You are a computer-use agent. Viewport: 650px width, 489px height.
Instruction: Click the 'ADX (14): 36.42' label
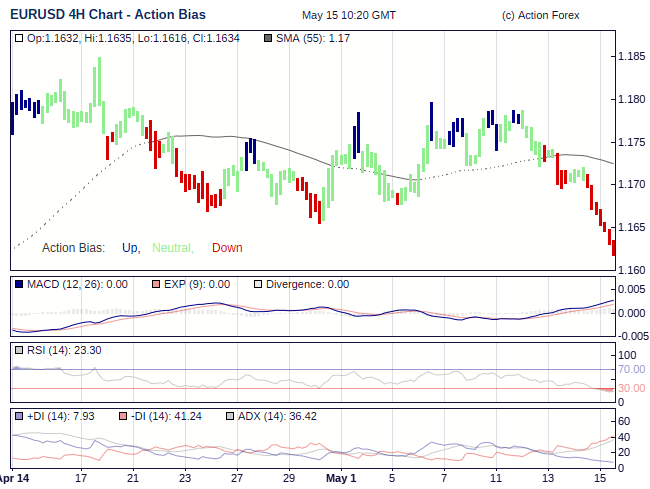point(277,416)
